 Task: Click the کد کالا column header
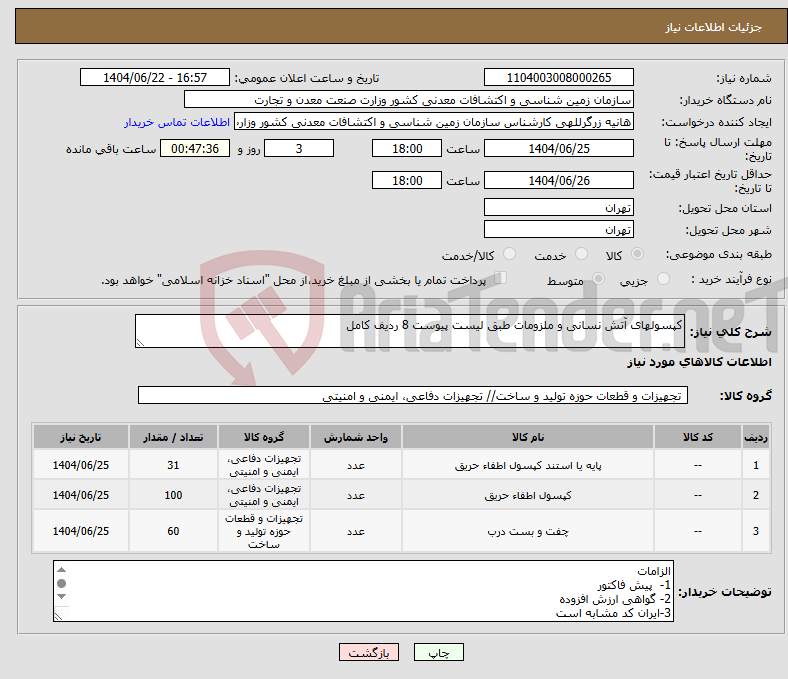click(x=698, y=437)
